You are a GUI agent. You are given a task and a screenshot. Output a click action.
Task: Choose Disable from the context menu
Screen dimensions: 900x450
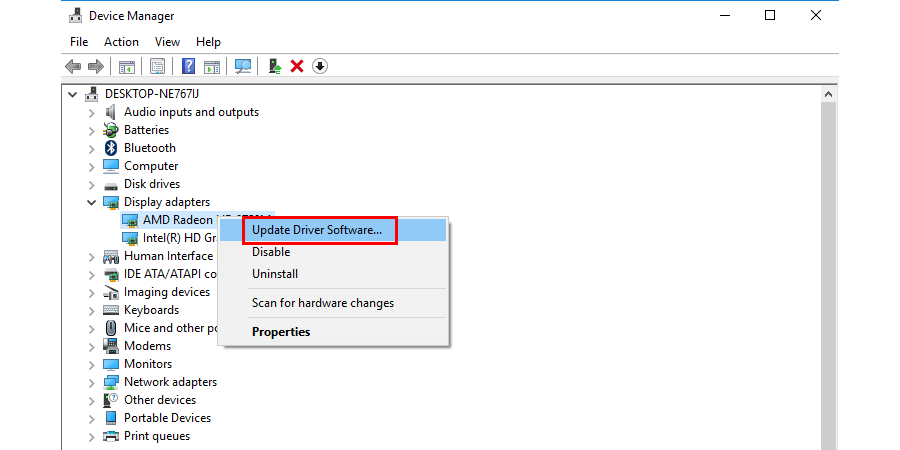[333, 252]
